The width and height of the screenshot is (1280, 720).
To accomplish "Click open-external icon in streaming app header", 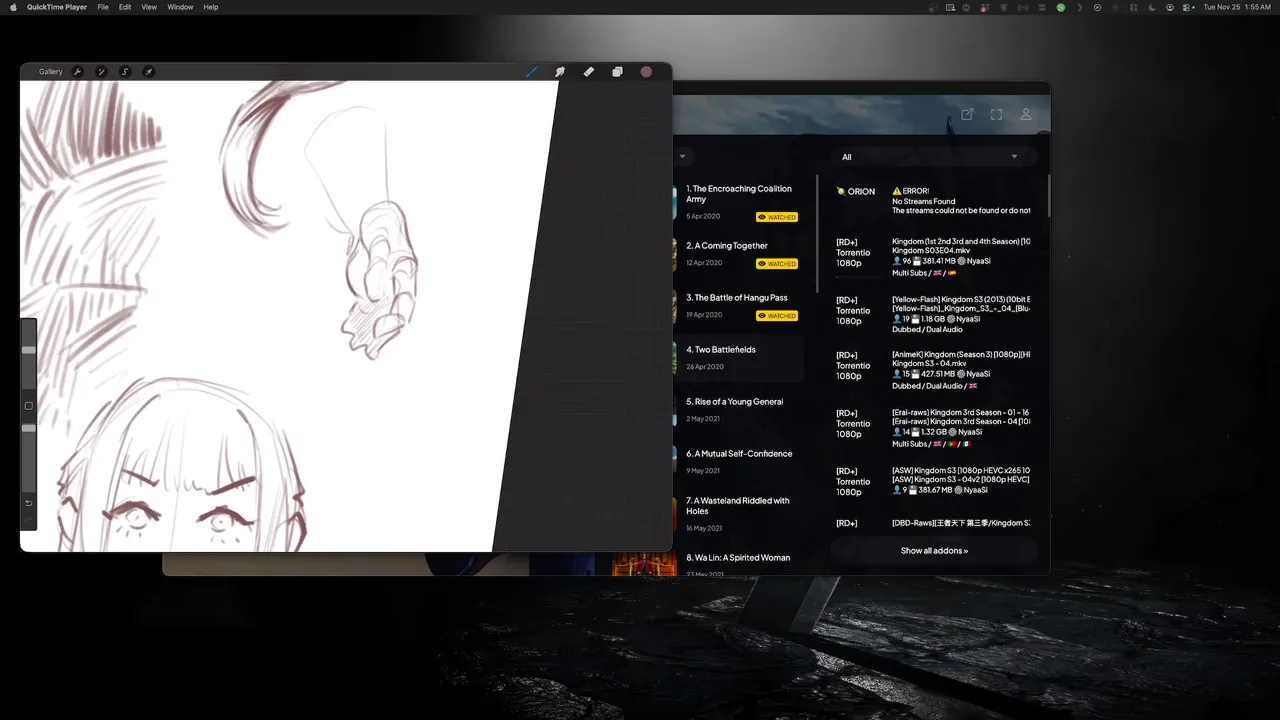I will pos(967,115).
